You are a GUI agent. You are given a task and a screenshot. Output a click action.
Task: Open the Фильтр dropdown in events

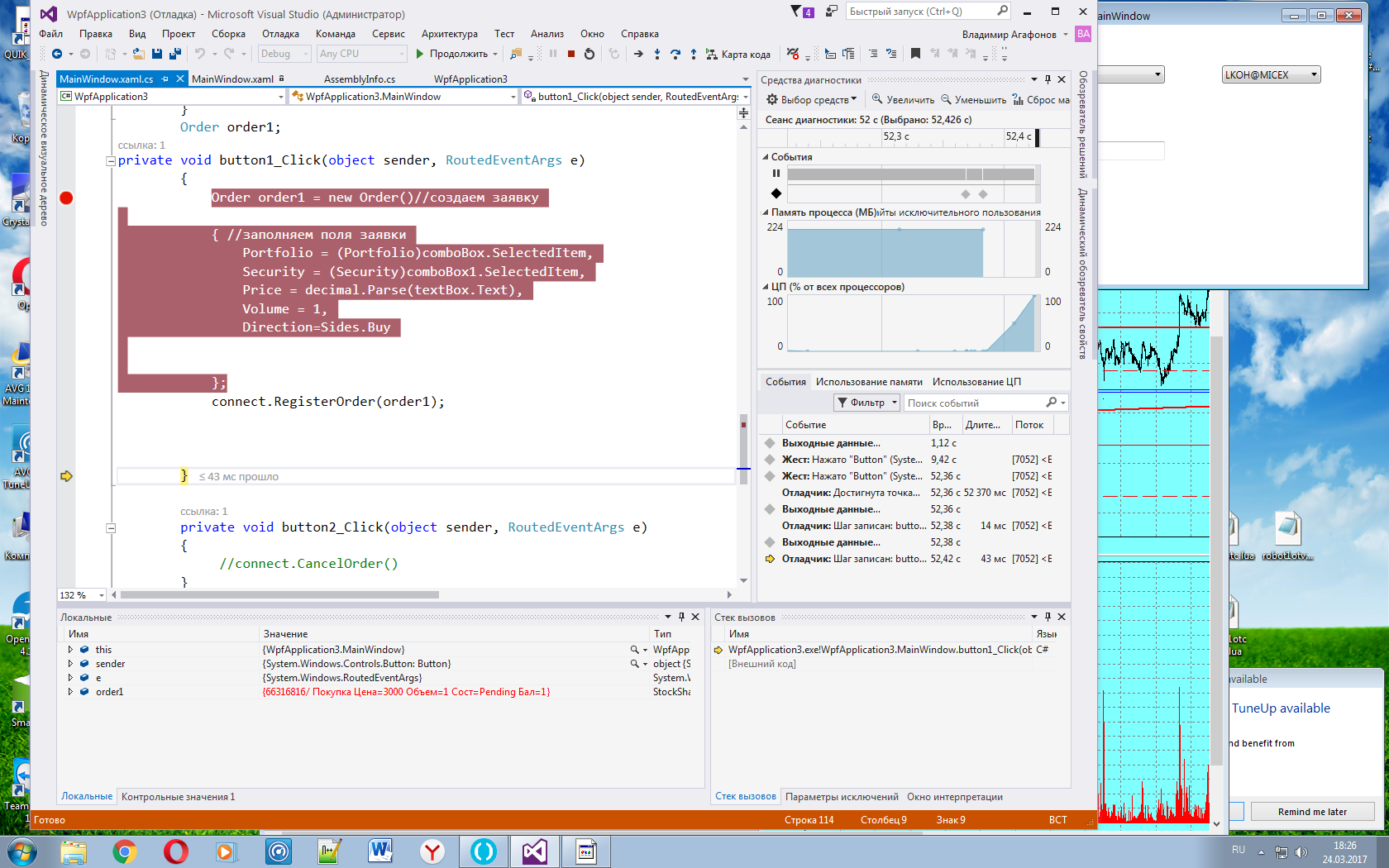866,403
